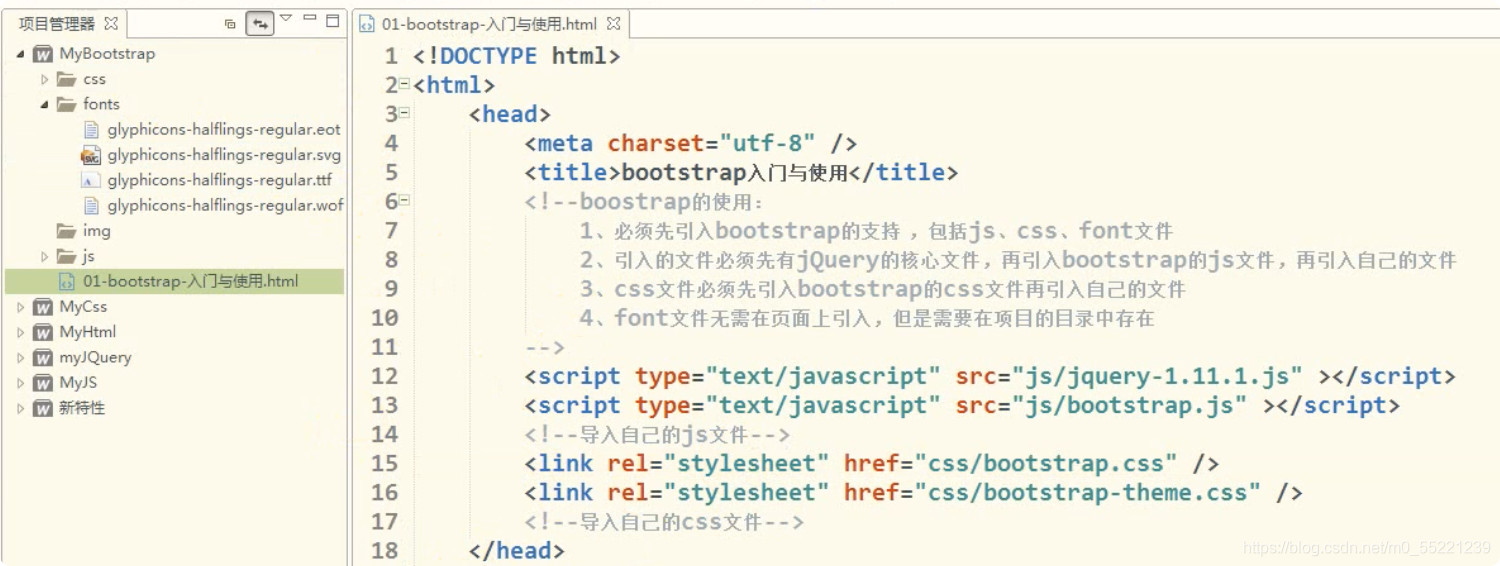The width and height of the screenshot is (1500, 566).
Task: Select the js folder label
Action: [89, 256]
